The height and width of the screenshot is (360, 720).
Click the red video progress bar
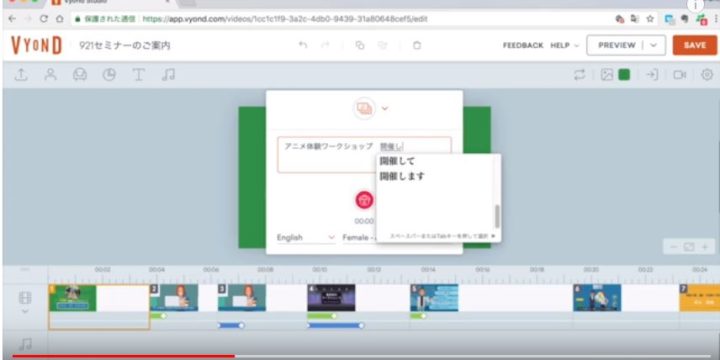[x=124, y=356]
